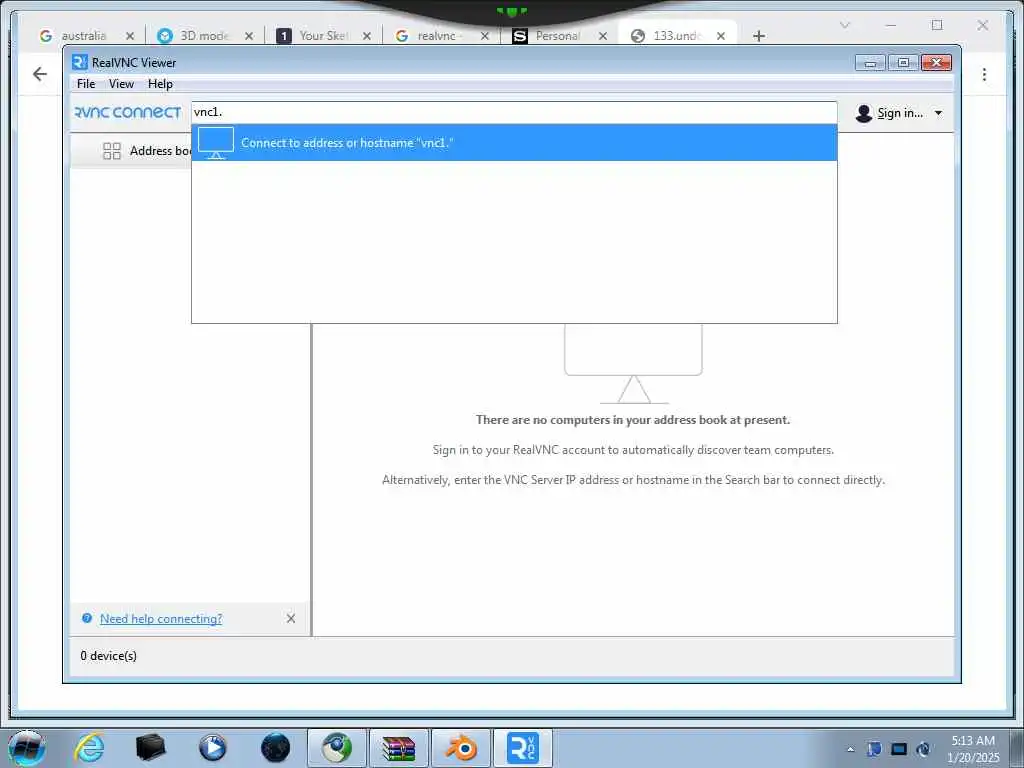Screen dimensions: 1024x768
Task: Switch to the australia browser tab
Action: (x=85, y=35)
